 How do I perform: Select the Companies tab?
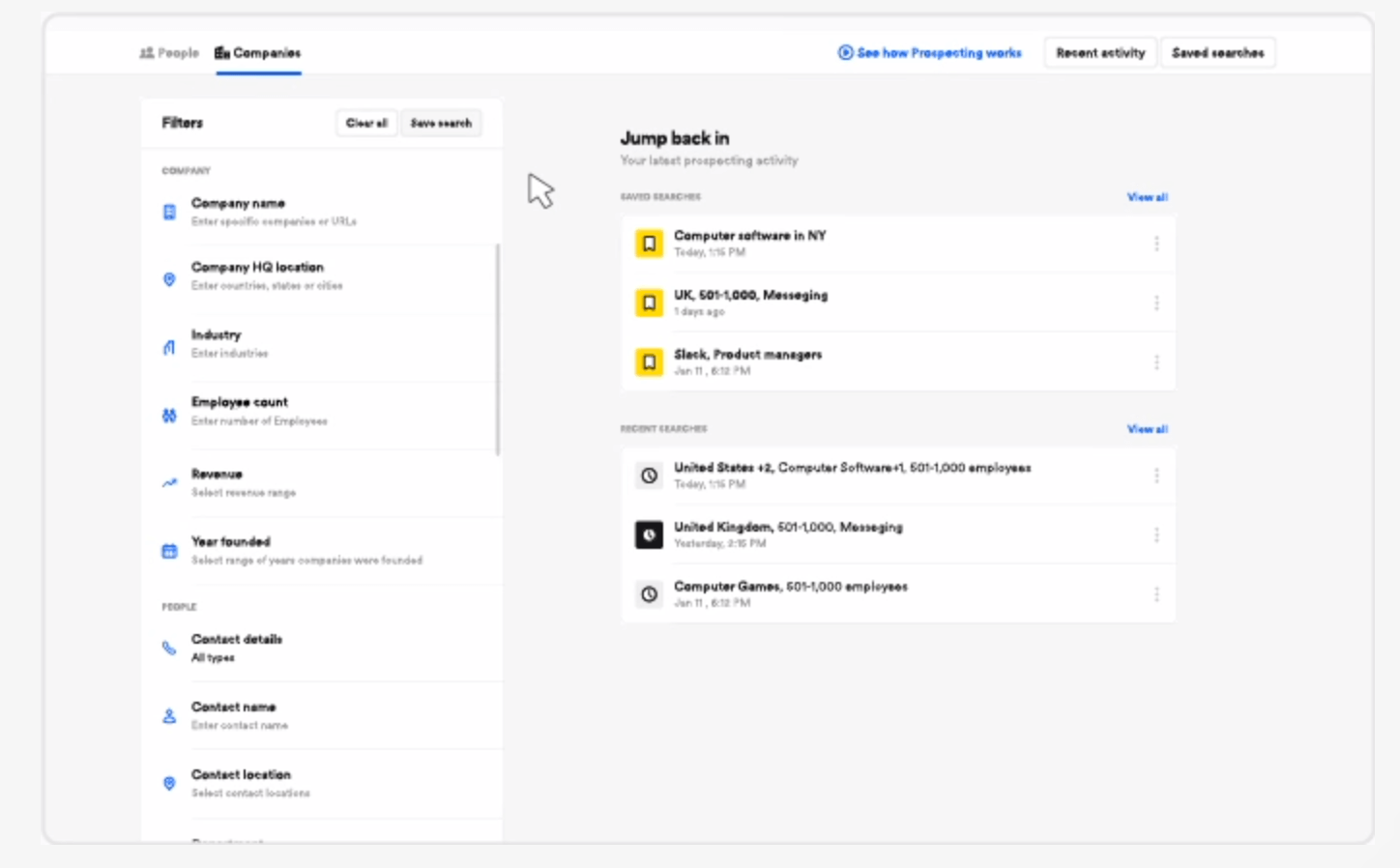pyautogui.click(x=258, y=53)
